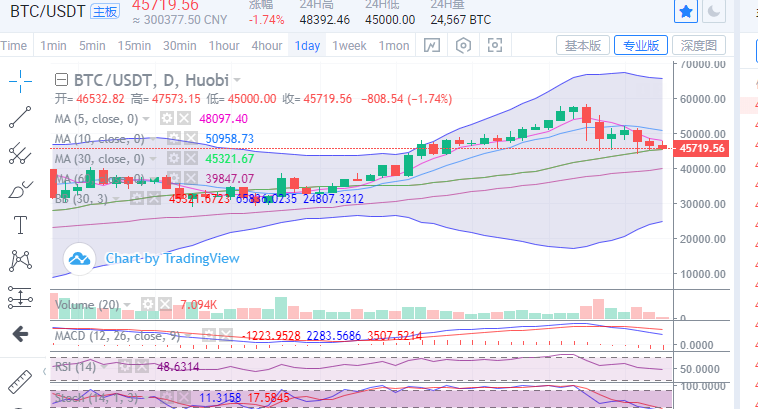The height and width of the screenshot is (409, 758).
Task: Open the 深度图 depth chart
Action: click(x=699, y=45)
